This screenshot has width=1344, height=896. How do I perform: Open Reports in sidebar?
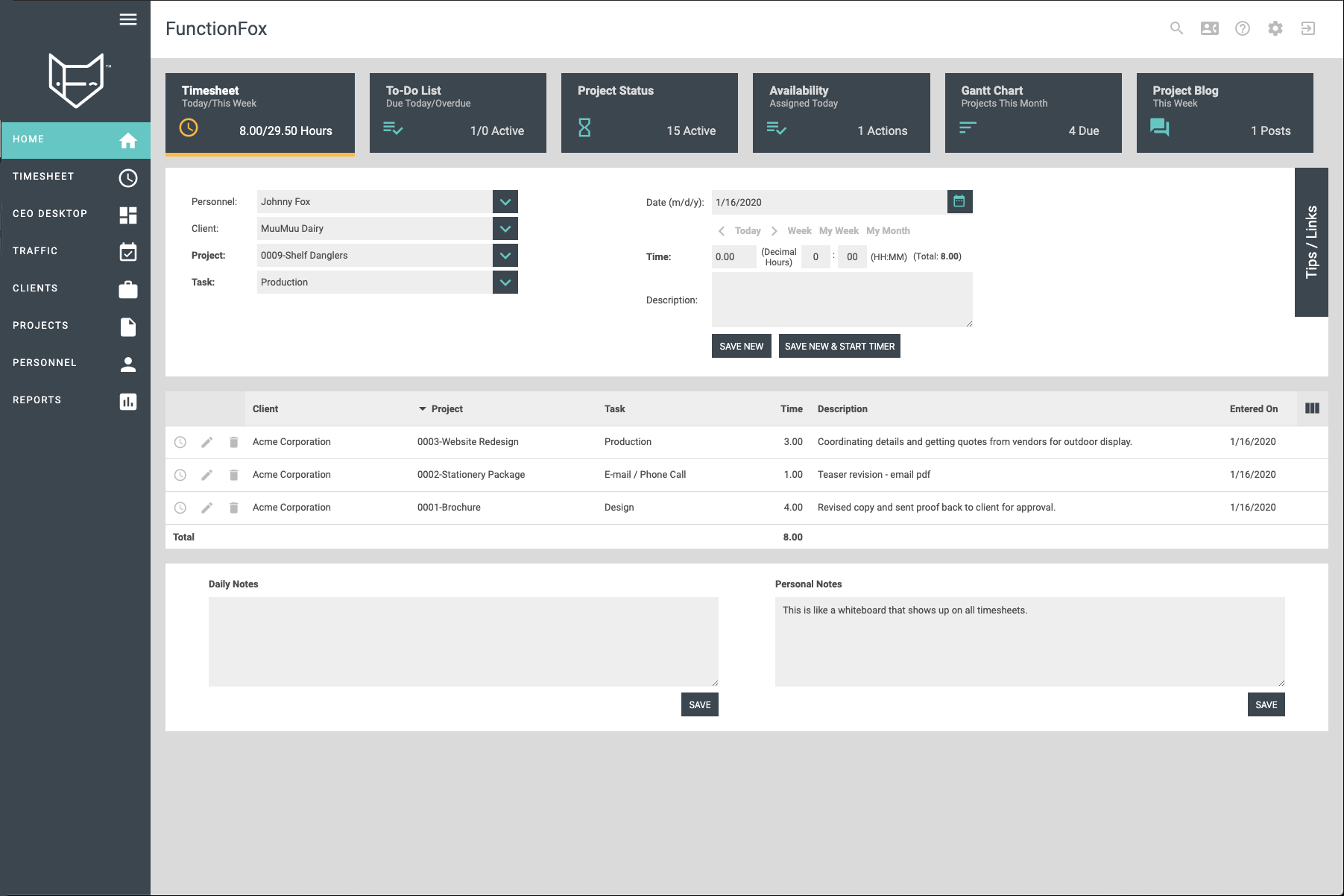75,401
